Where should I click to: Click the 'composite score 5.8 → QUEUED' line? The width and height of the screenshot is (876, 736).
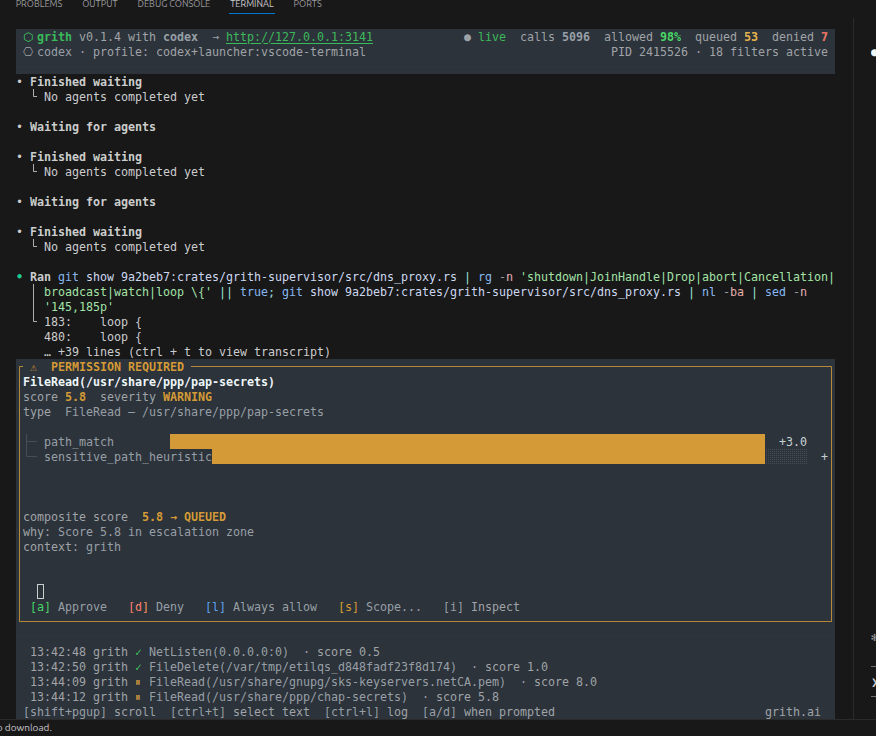(125, 517)
